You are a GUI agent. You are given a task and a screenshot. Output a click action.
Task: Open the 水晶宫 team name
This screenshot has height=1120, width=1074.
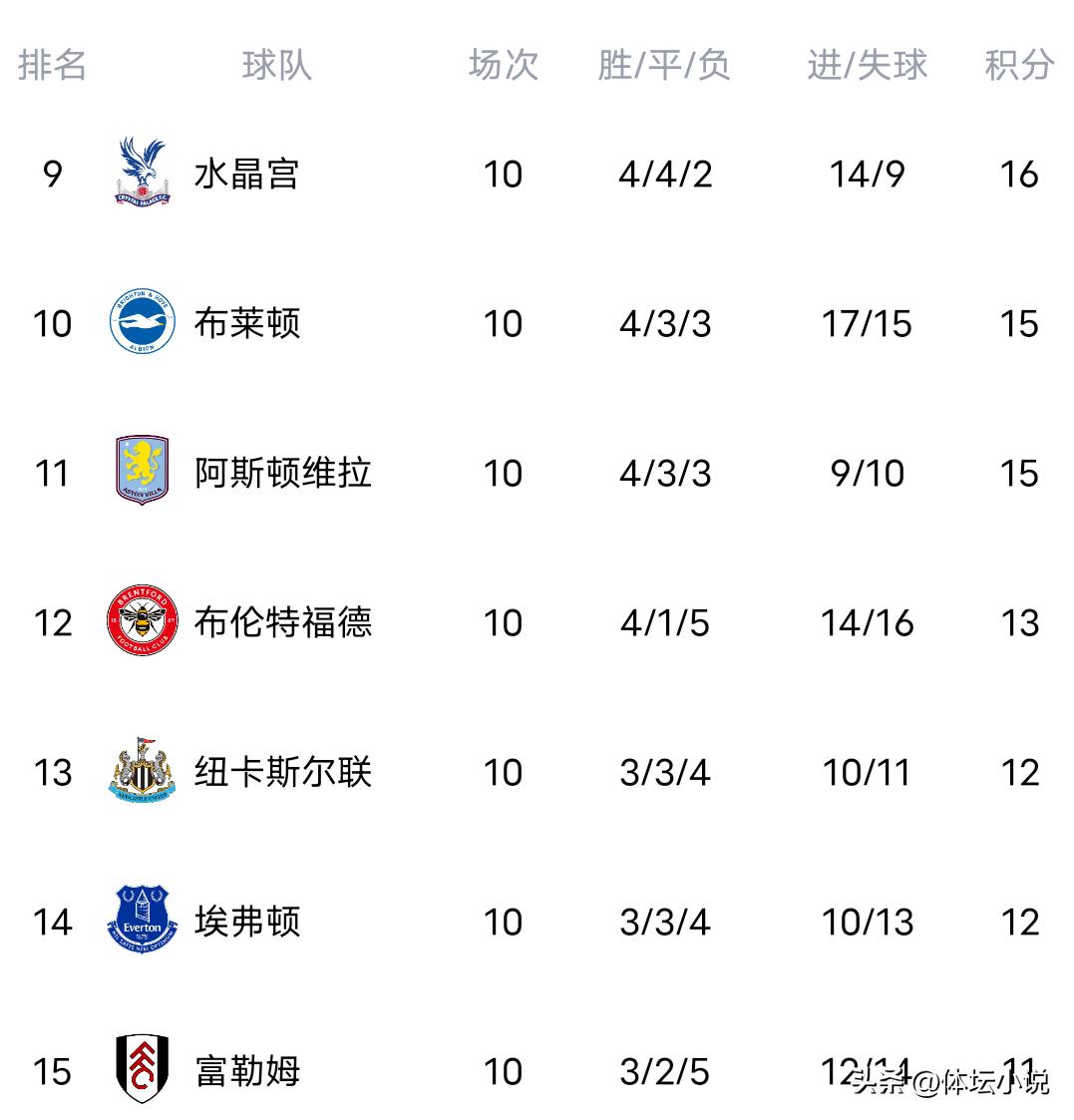click(246, 175)
